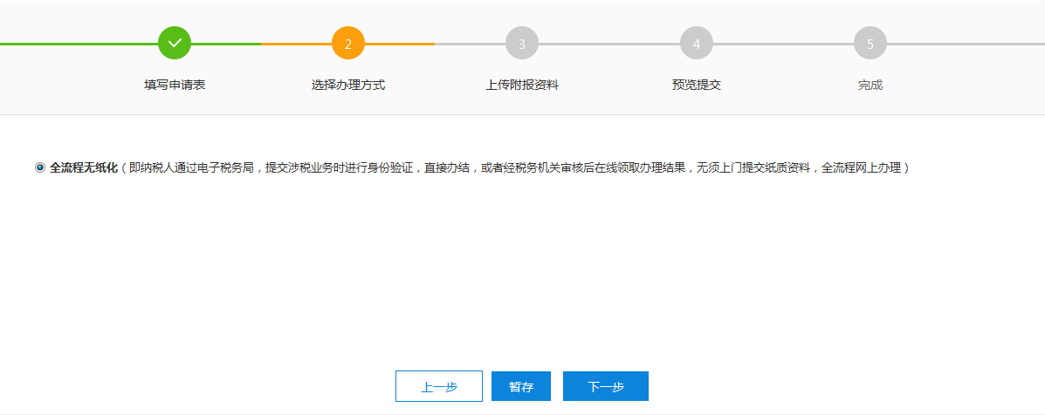Click the green checkmark step circle

(x=175, y=43)
